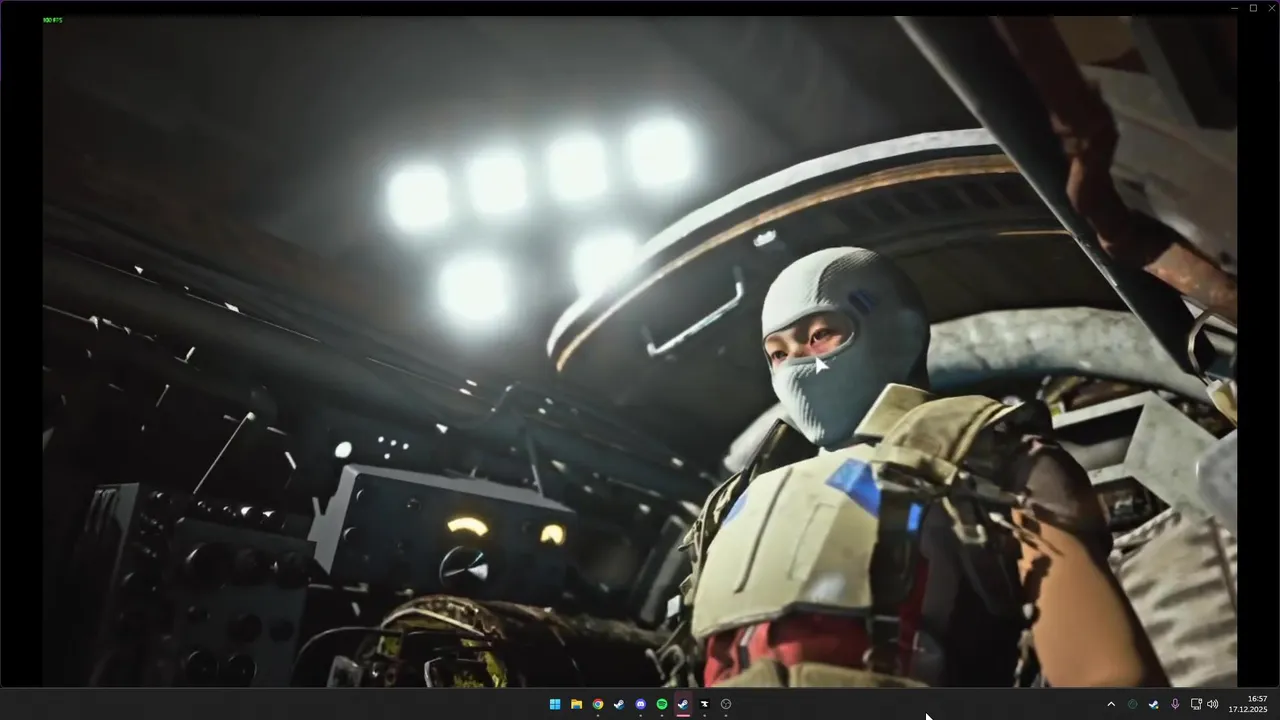Select the highlighted active Steam taskbar icon

[x=683, y=704]
